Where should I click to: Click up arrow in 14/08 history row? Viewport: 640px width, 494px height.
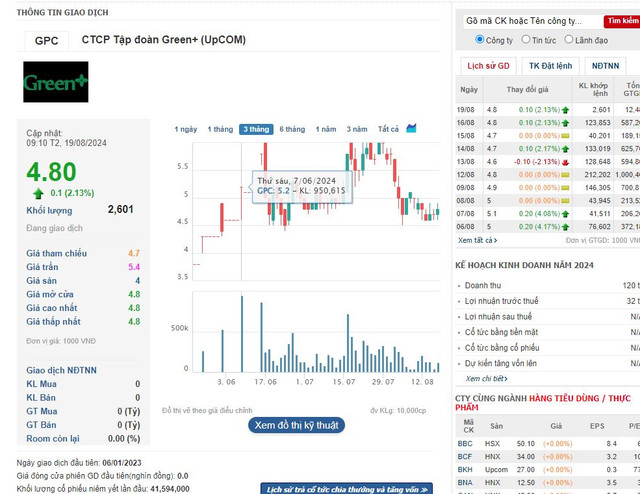tap(565, 149)
